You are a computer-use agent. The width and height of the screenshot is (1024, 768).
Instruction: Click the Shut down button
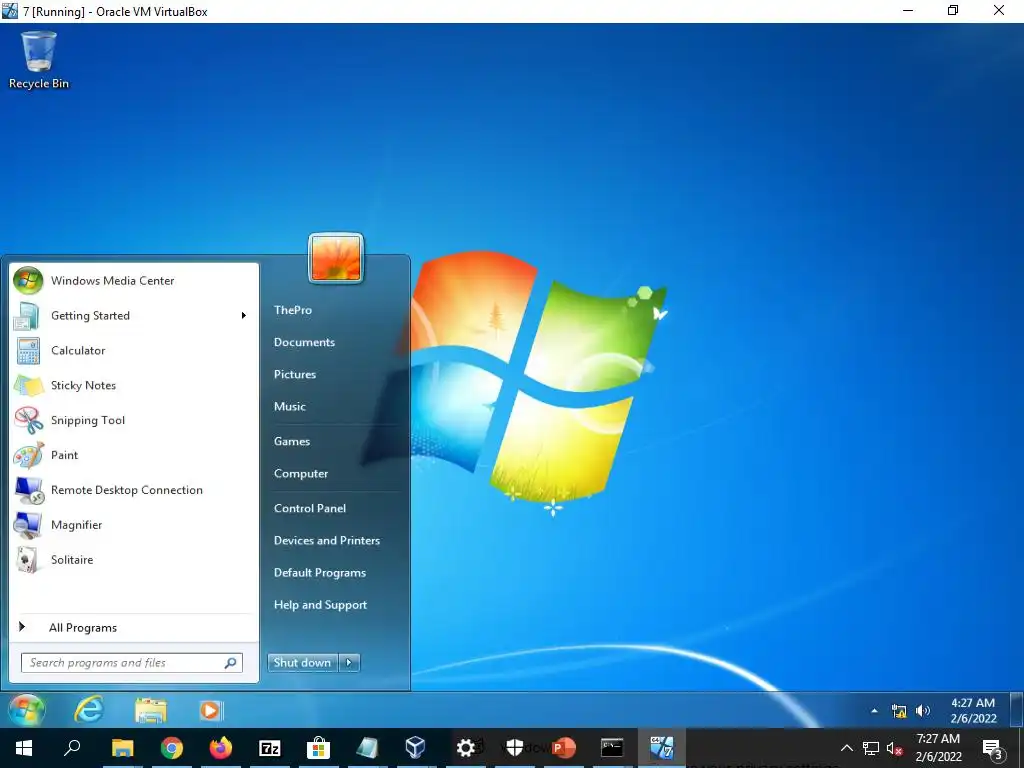302,663
